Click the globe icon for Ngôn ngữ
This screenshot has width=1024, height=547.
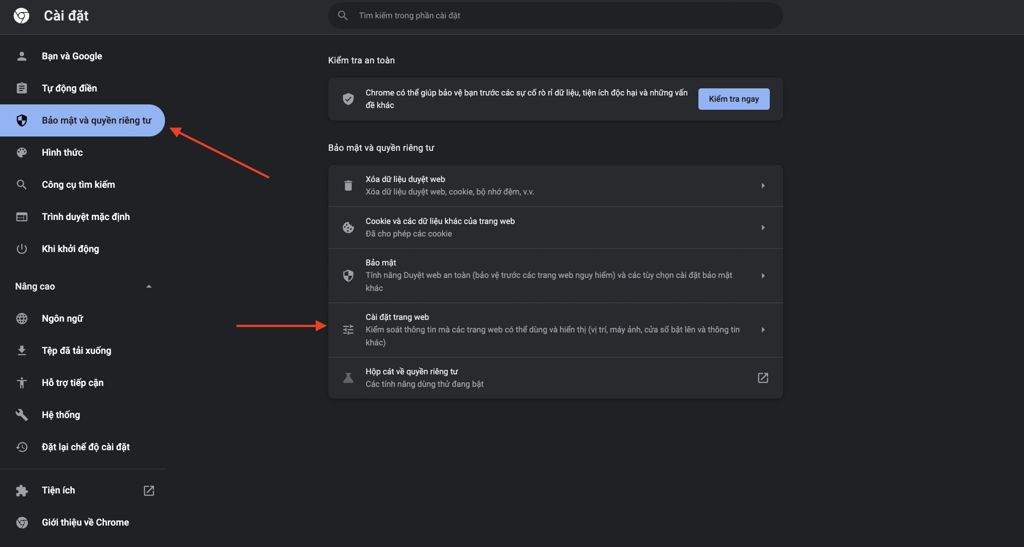coord(22,319)
